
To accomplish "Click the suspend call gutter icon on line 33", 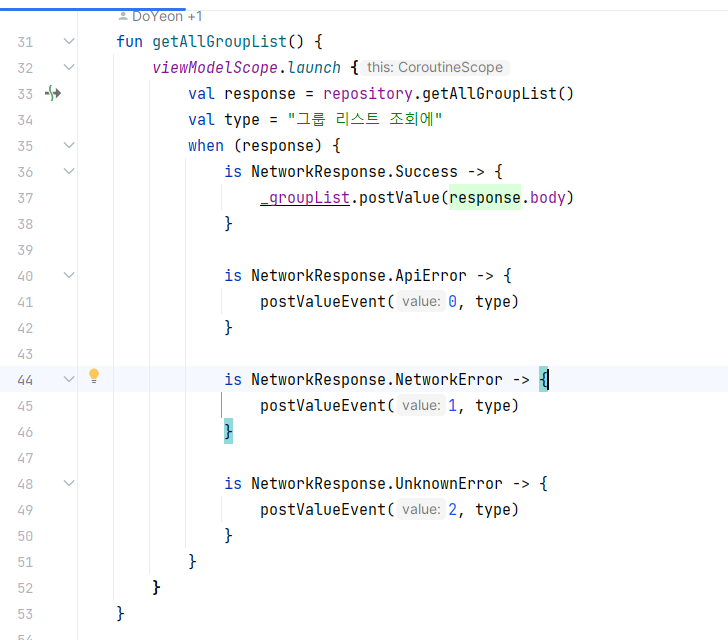I will click(53, 93).
